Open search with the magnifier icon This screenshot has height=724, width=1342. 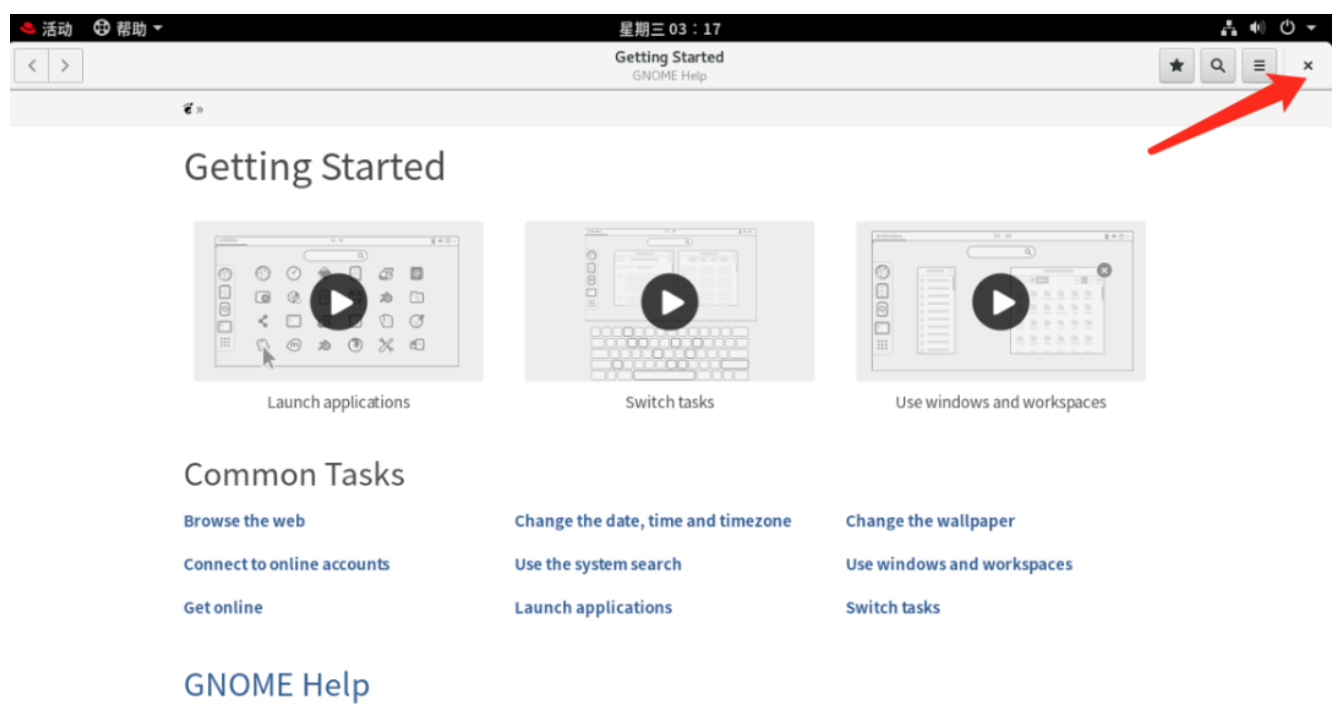coord(1217,66)
